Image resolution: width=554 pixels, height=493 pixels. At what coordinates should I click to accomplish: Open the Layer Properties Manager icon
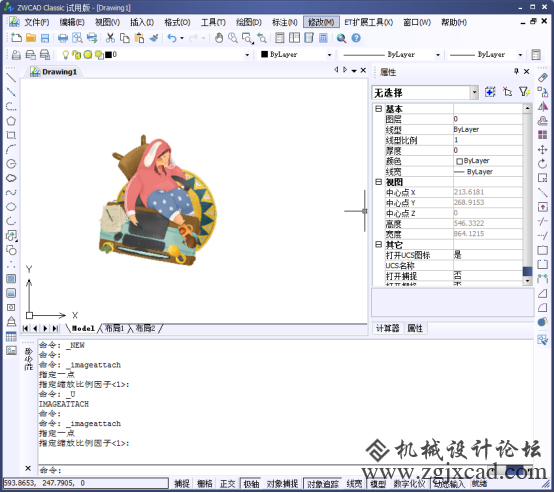point(16,55)
